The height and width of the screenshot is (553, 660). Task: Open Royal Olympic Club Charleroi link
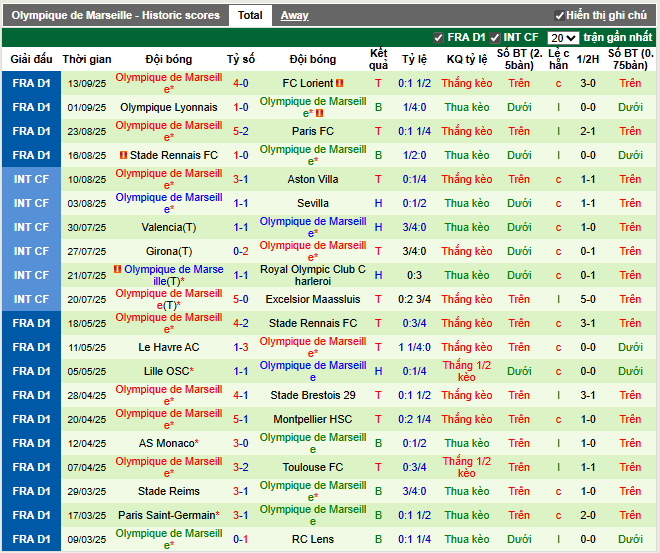coord(313,275)
